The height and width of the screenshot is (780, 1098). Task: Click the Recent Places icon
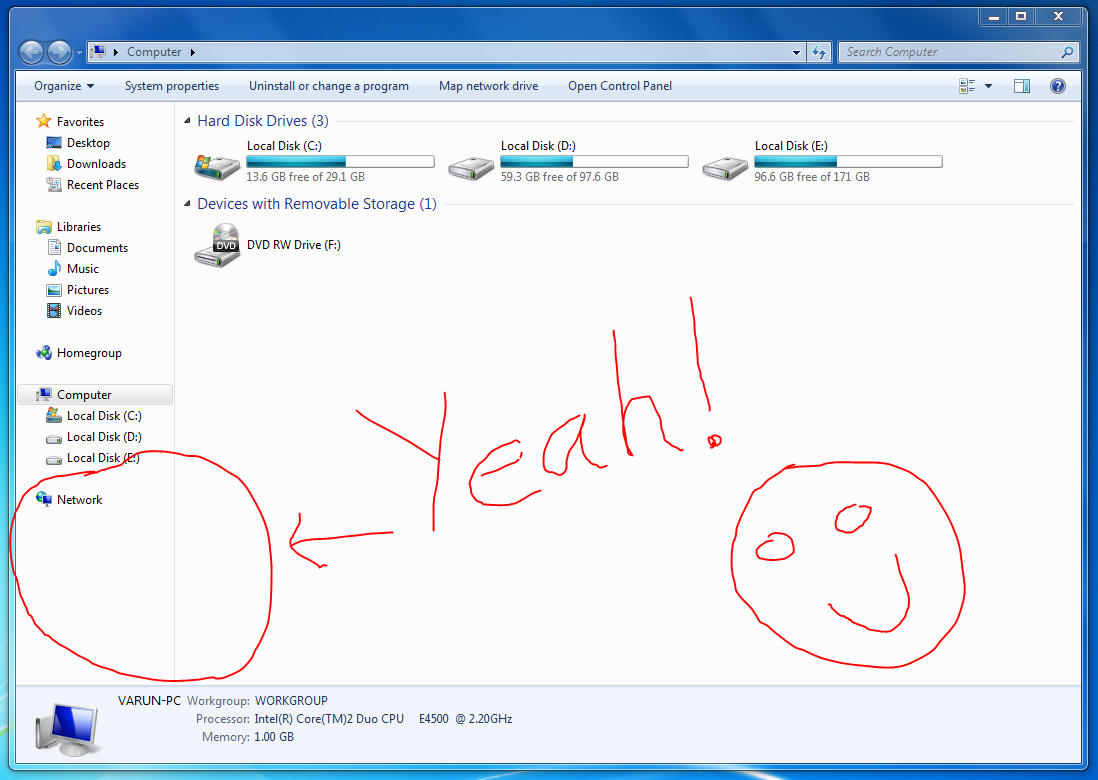pyautogui.click(x=54, y=185)
